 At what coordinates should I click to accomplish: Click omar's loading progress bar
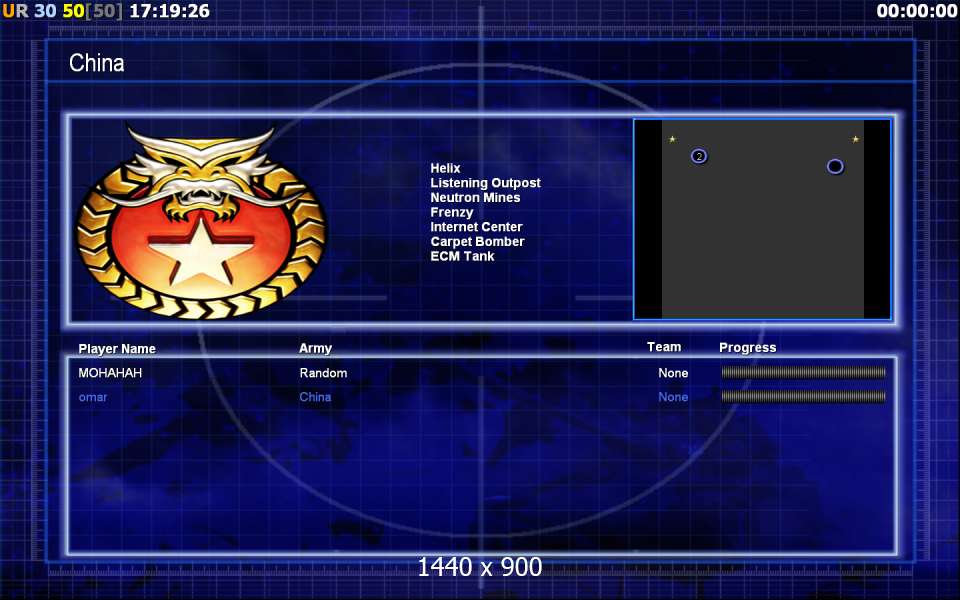click(803, 397)
